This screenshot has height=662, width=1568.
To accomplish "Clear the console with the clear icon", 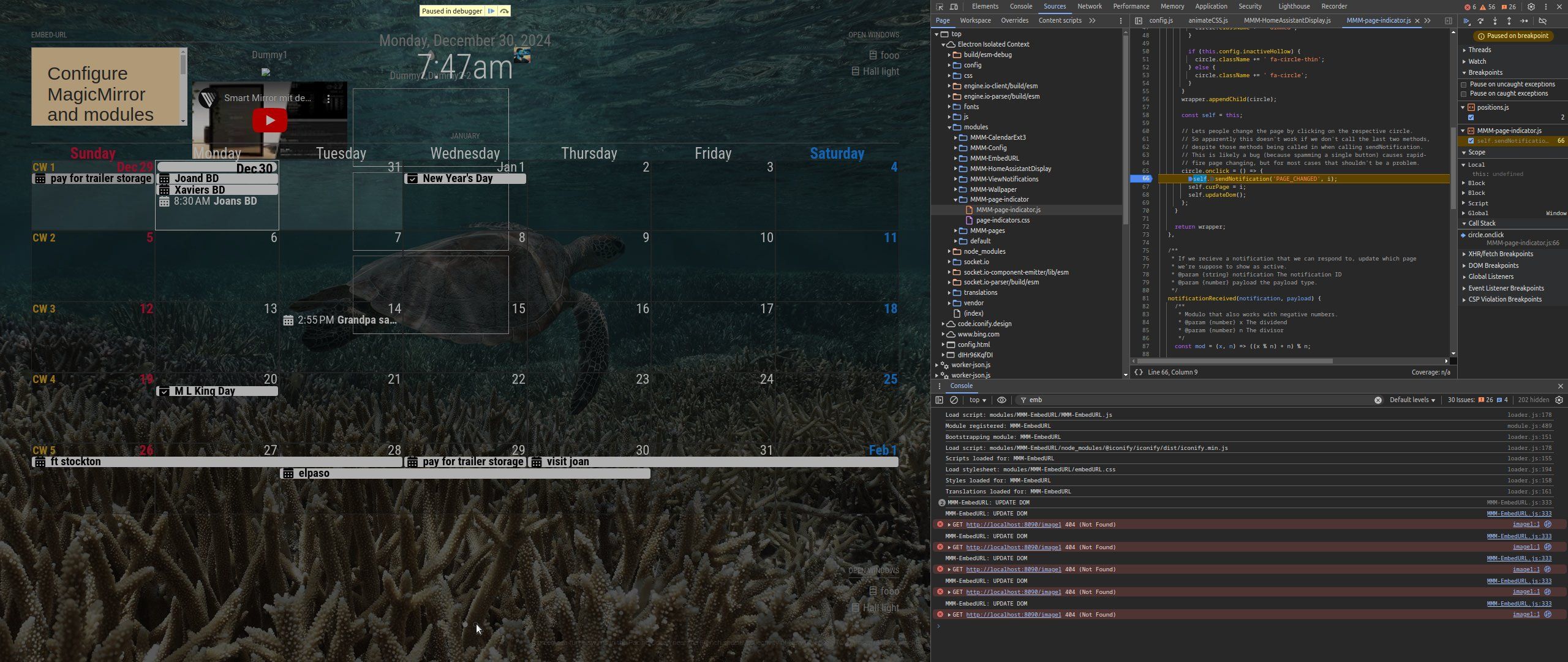I will [x=954, y=400].
